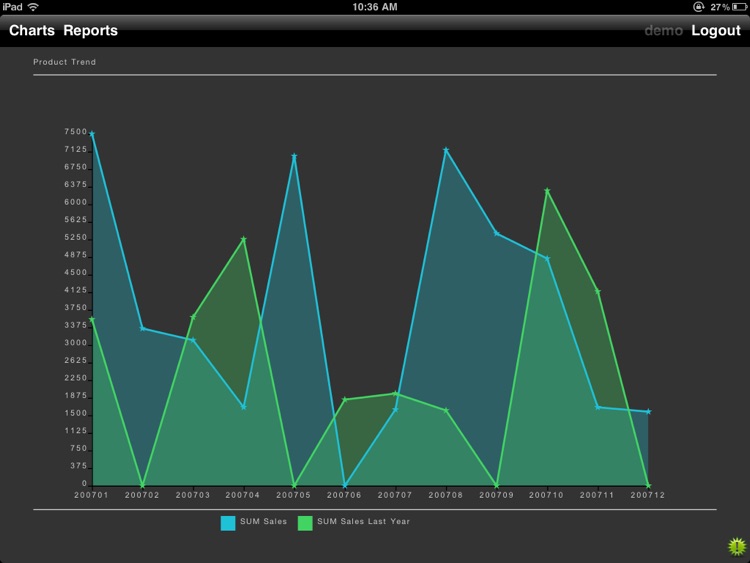Image resolution: width=750 pixels, height=563 pixels.
Task: Tap the Product Trend chart title
Action: [65, 62]
